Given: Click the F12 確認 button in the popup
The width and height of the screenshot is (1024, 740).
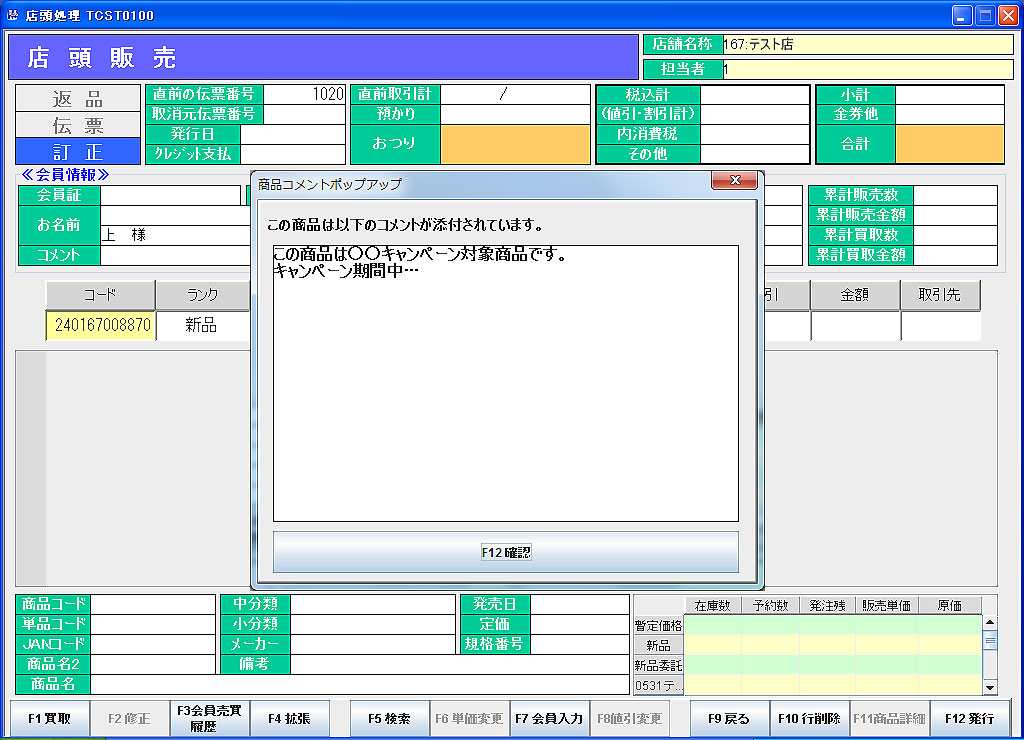Looking at the screenshot, I should [505, 552].
